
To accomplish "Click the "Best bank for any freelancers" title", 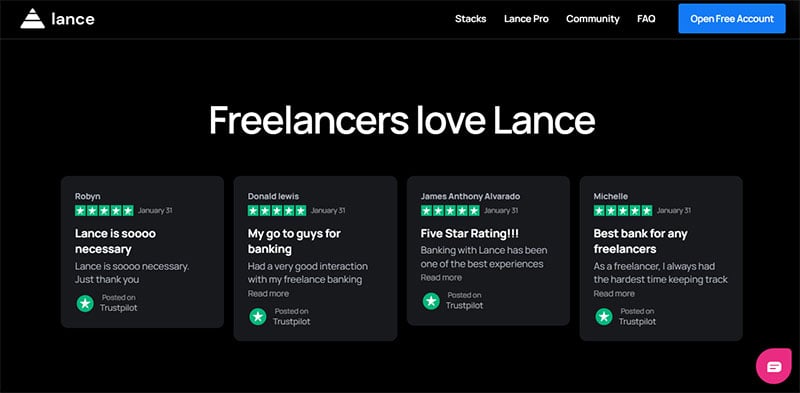I will [x=640, y=241].
